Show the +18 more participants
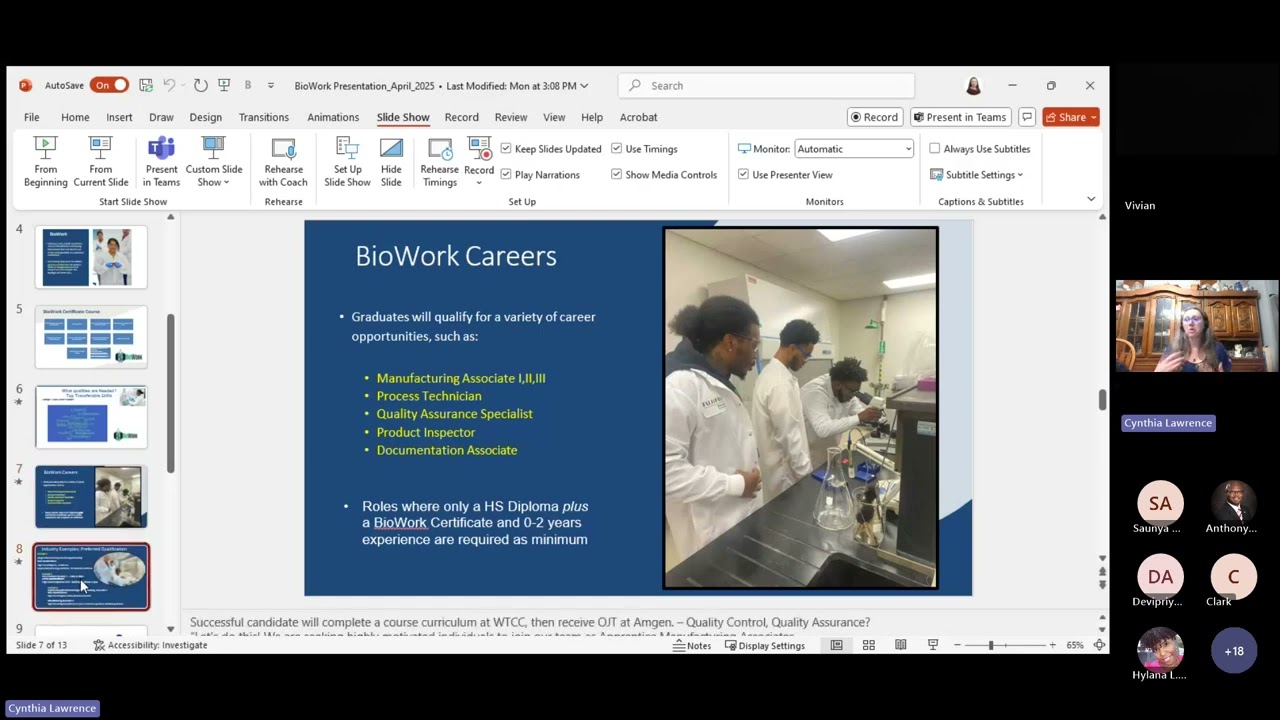This screenshot has width=1280, height=720. [1234, 651]
